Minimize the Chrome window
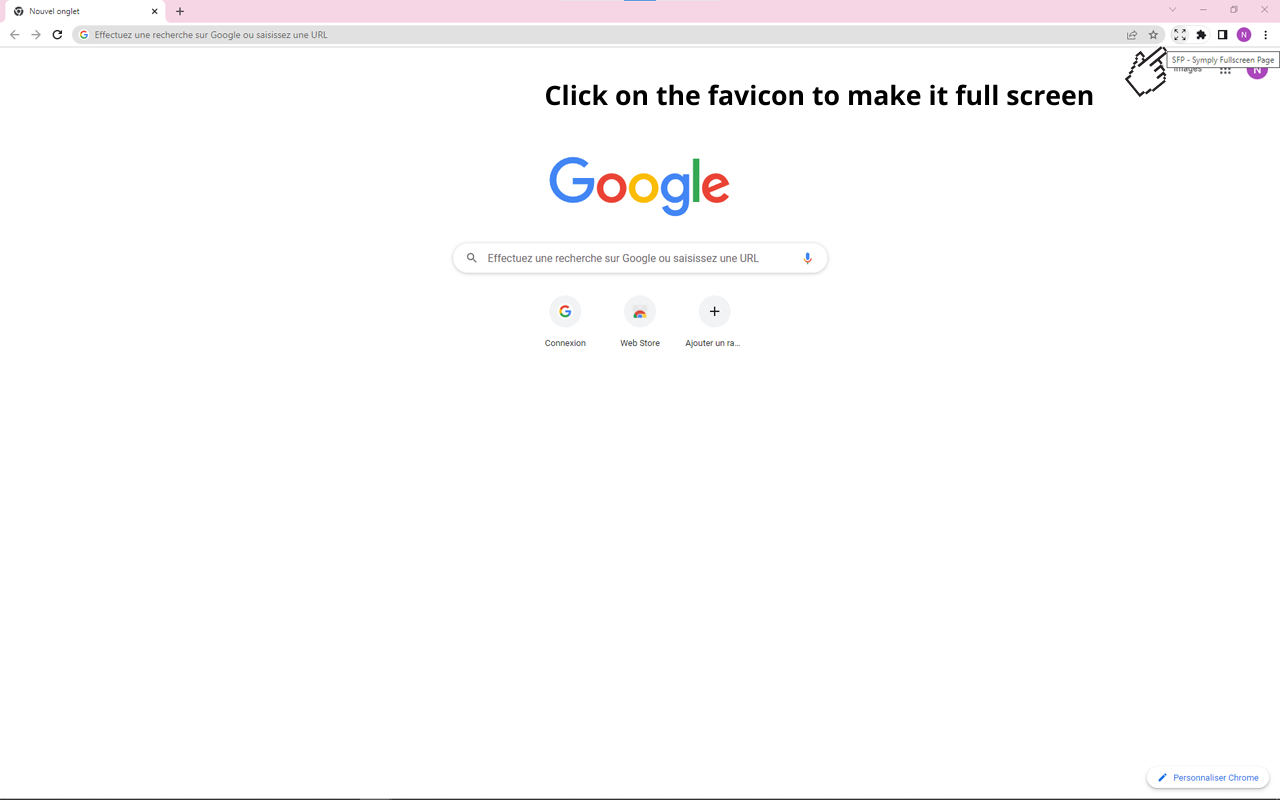The width and height of the screenshot is (1280, 800). coord(1203,10)
